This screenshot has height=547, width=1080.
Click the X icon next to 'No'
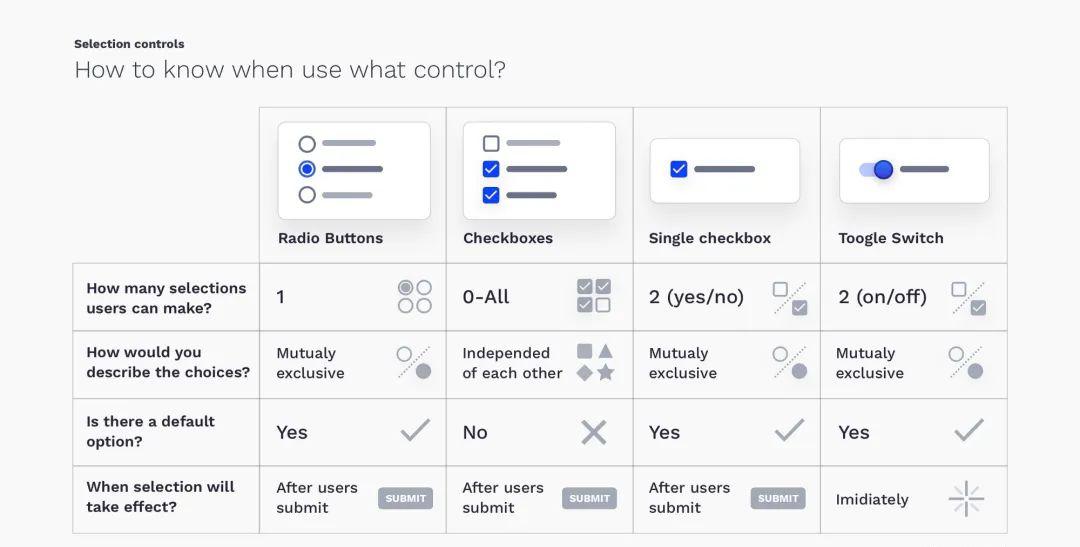pyautogui.click(x=594, y=433)
